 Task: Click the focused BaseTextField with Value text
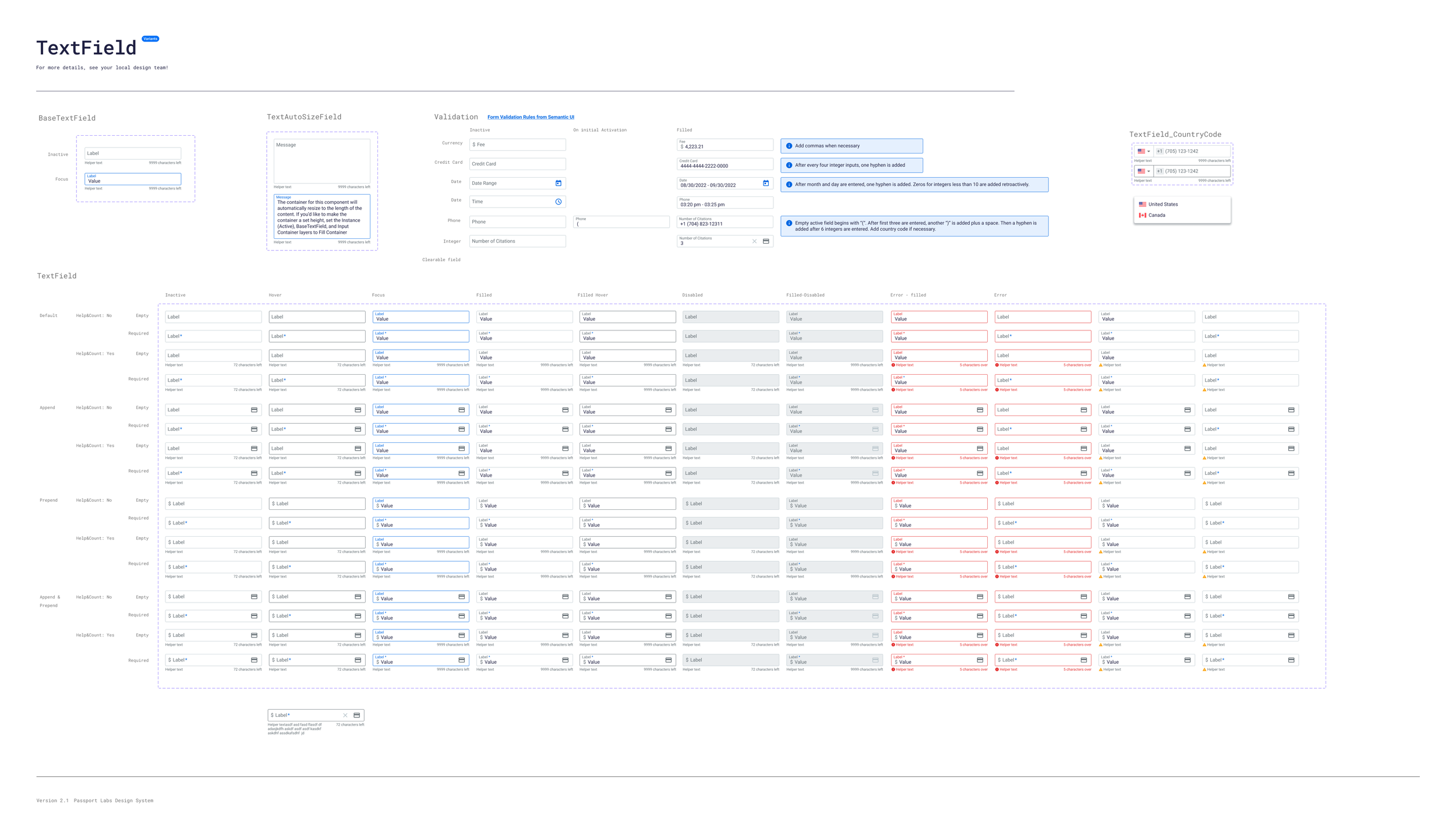pyautogui.click(x=132, y=179)
